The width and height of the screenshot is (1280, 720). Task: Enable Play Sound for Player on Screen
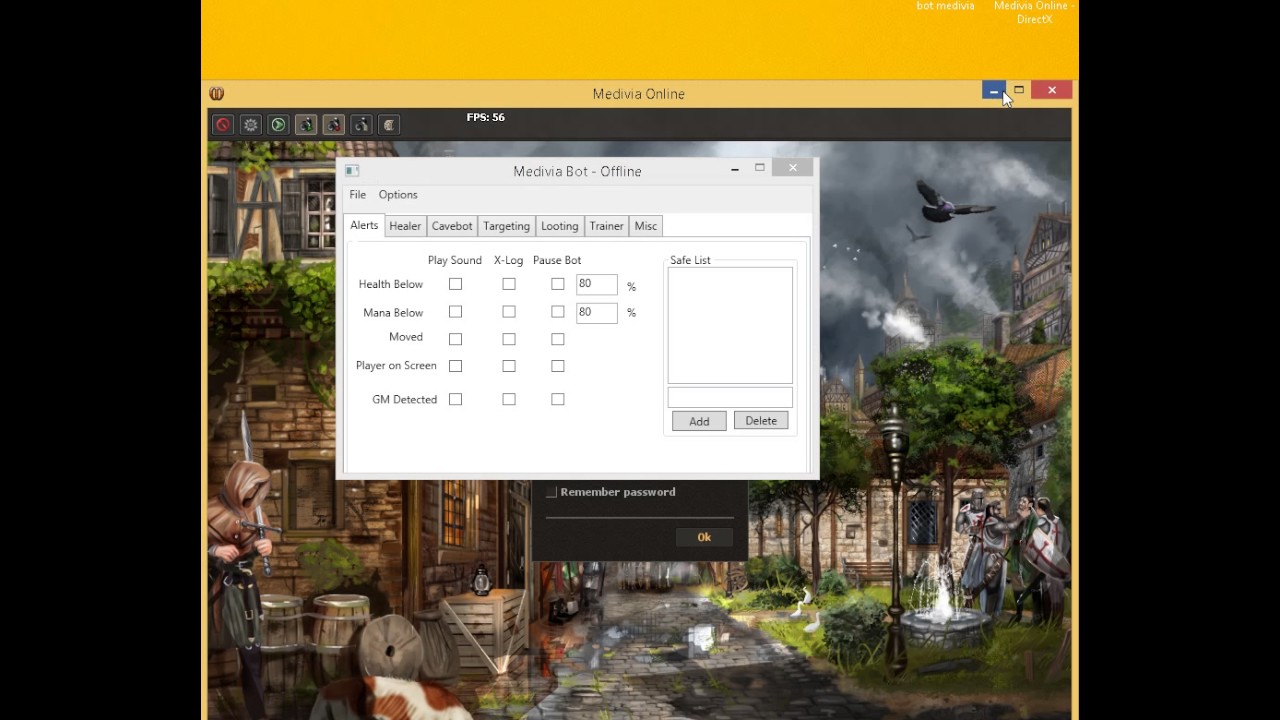[x=456, y=366]
